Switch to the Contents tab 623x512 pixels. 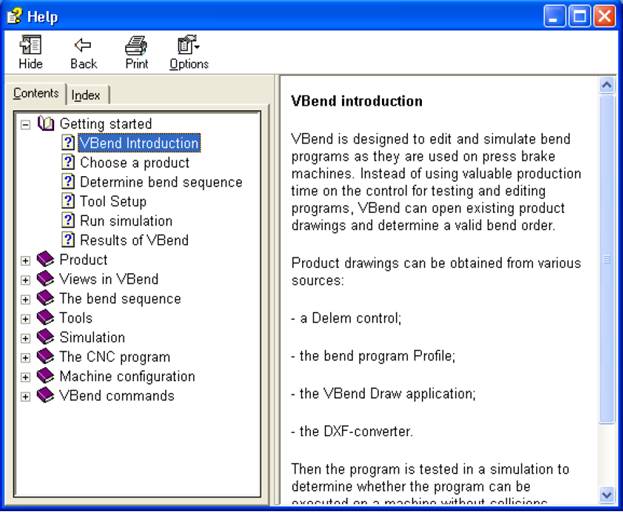[x=36, y=93]
